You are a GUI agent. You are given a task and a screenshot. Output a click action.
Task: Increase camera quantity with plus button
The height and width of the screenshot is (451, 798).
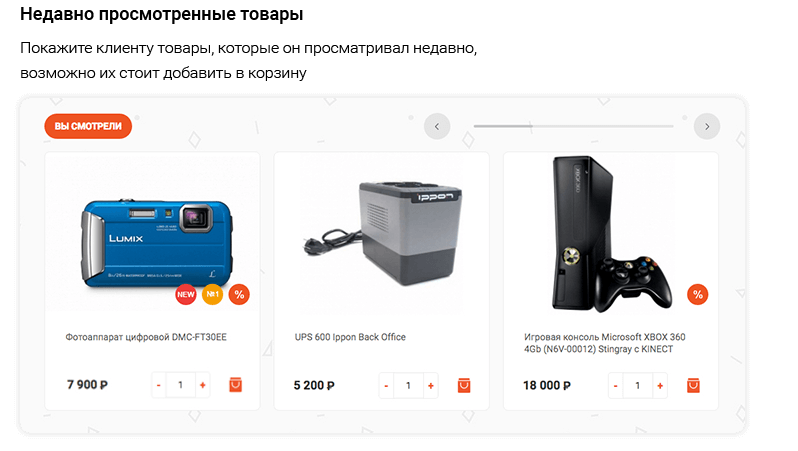(x=203, y=385)
